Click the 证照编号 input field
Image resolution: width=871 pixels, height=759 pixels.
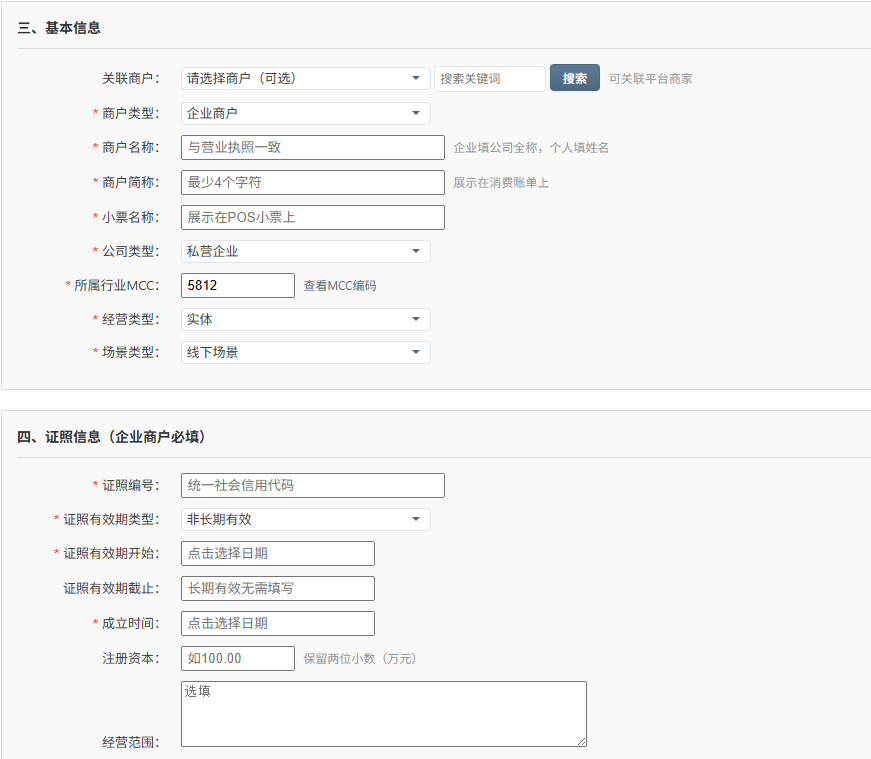pos(312,485)
